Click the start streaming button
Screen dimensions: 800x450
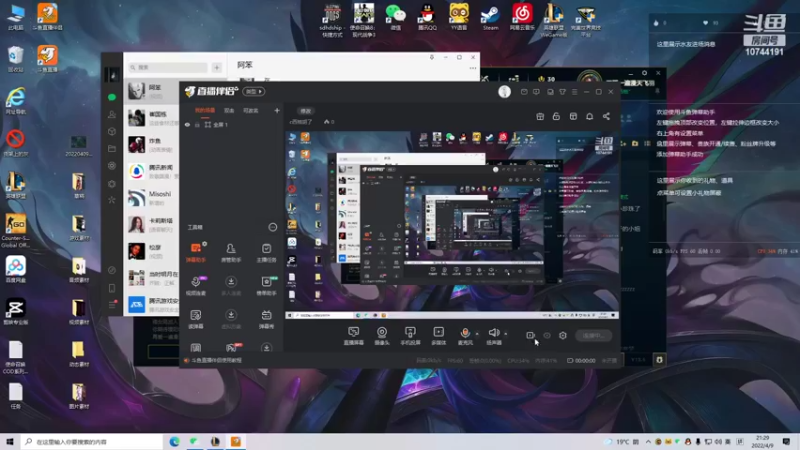pyautogui.click(x=593, y=335)
